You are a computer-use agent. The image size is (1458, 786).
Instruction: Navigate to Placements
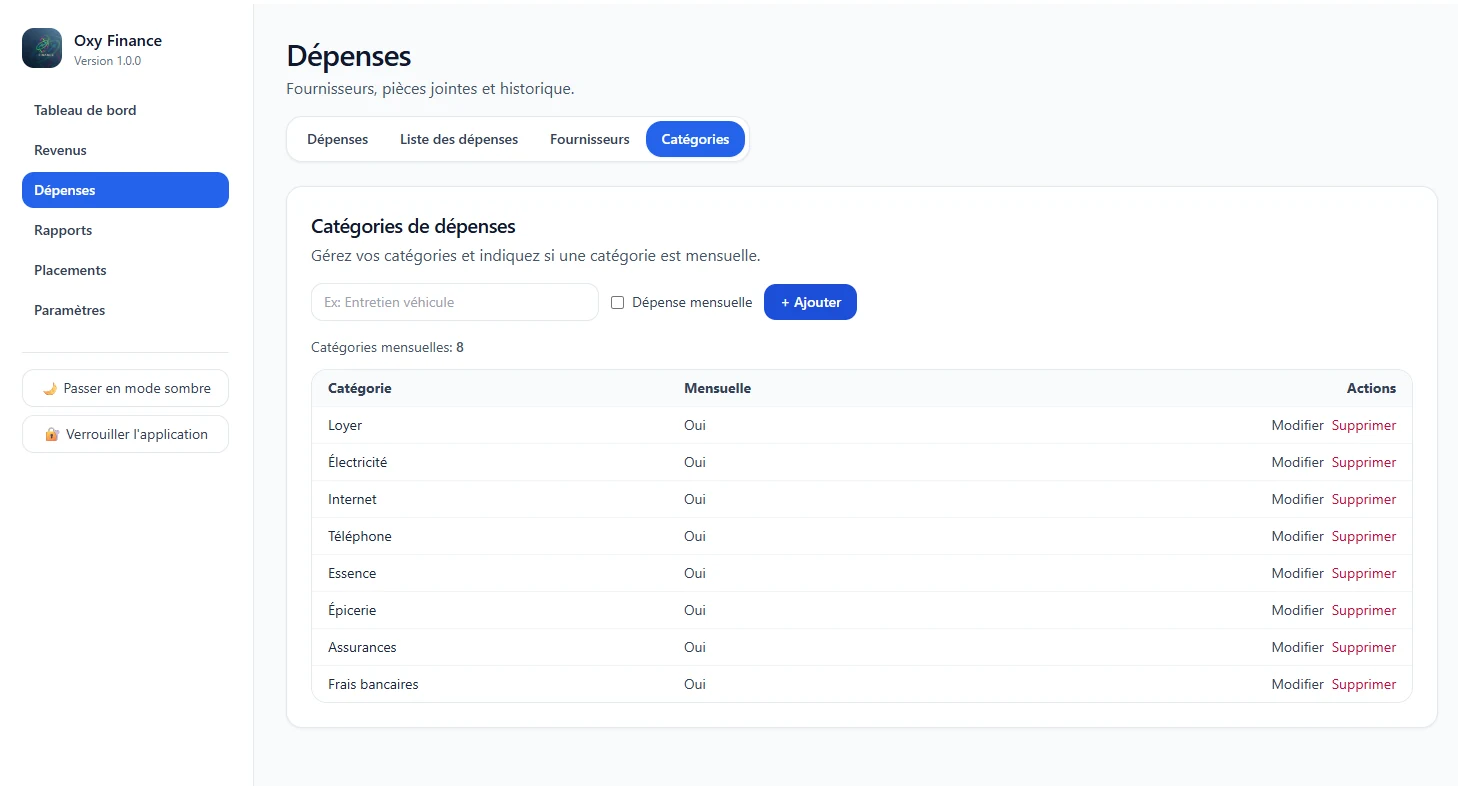coord(125,270)
